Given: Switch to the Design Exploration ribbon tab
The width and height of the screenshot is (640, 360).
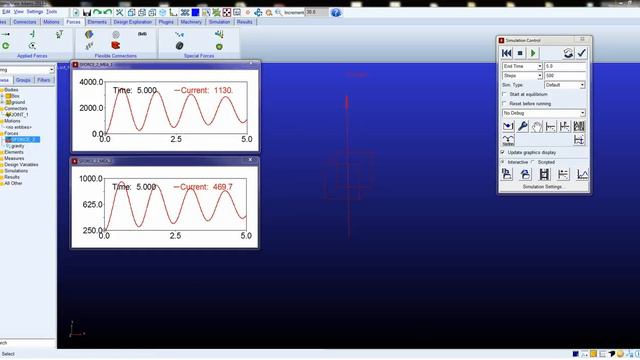Looking at the screenshot, I should click(133, 22).
